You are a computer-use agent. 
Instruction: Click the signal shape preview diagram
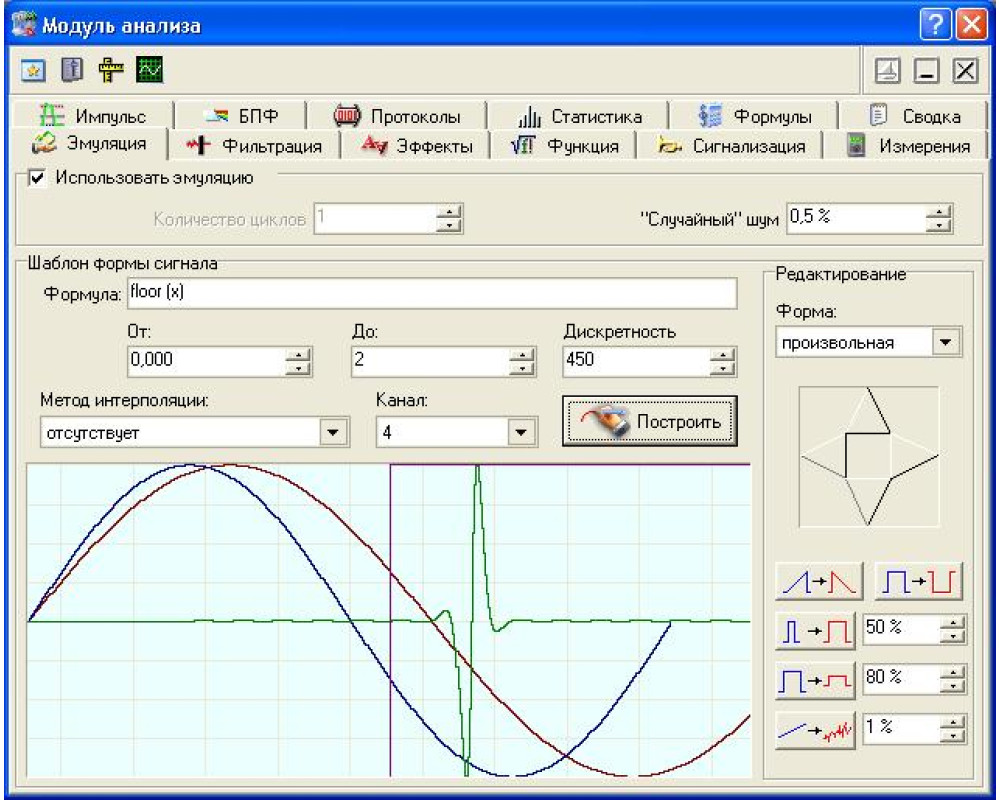click(867, 457)
